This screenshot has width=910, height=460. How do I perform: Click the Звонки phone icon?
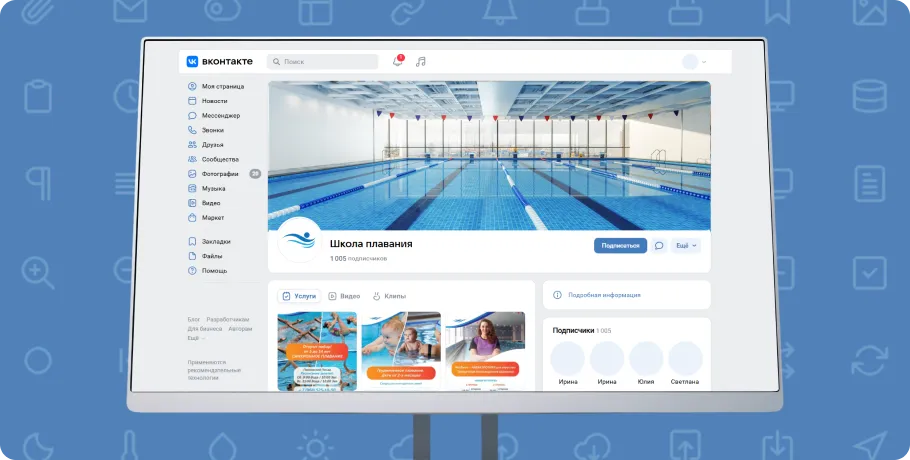(192, 130)
